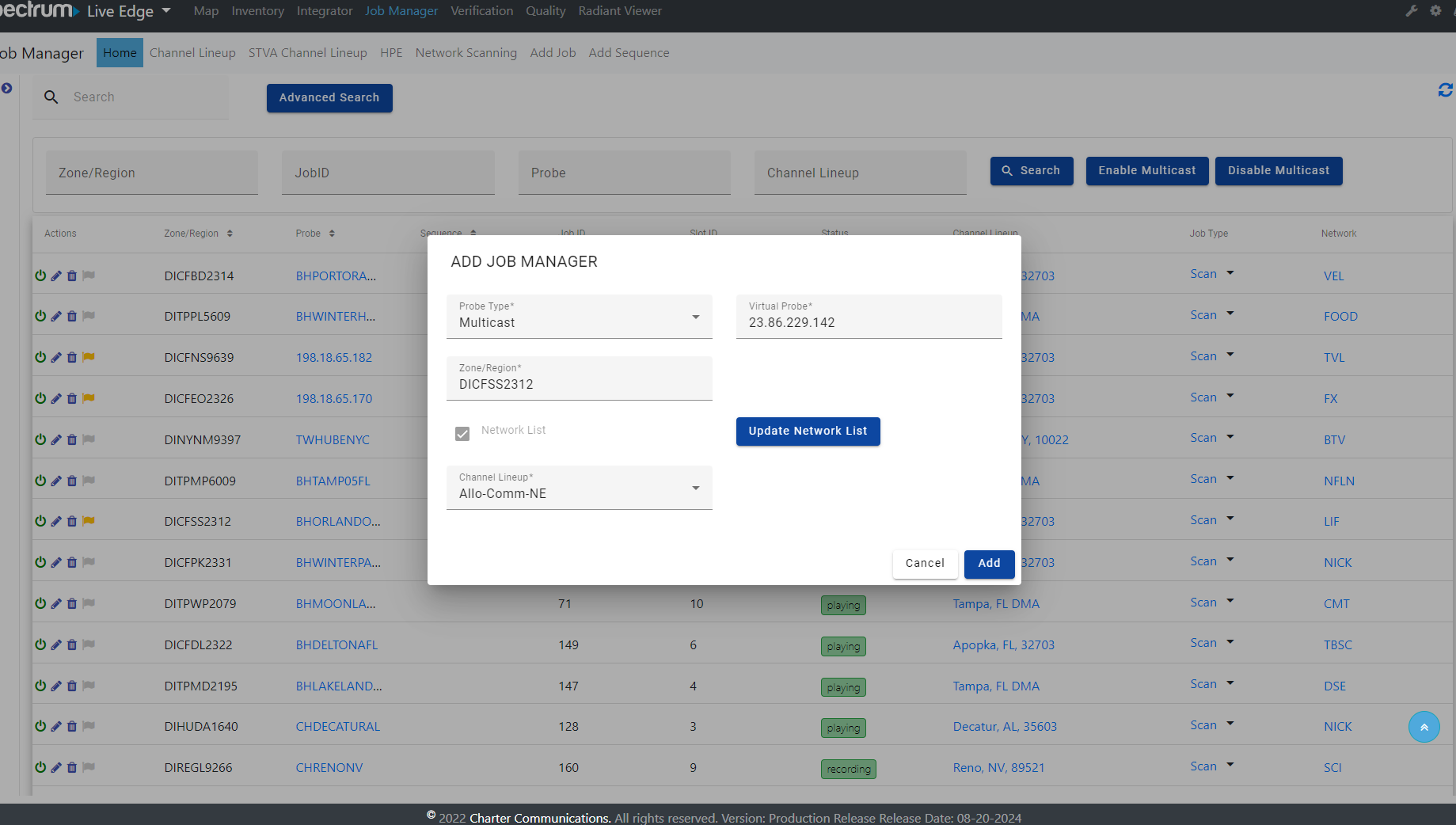Viewport: 1456px width, 825px height.
Task: Open the settings gear icon in header
Action: pos(1435,11)
